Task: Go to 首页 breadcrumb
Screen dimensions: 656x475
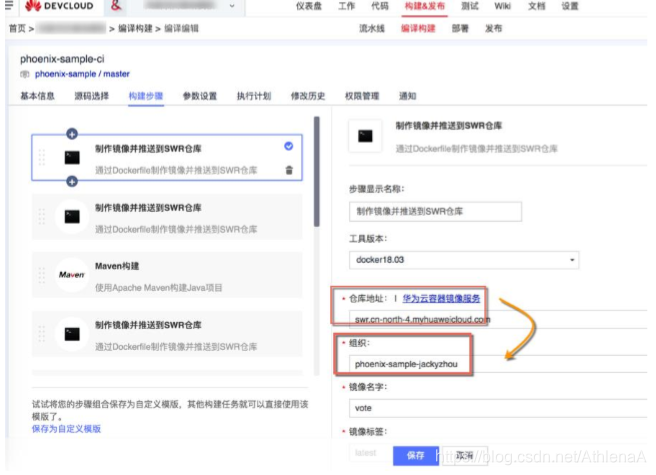Action: (x=17, y=28)
